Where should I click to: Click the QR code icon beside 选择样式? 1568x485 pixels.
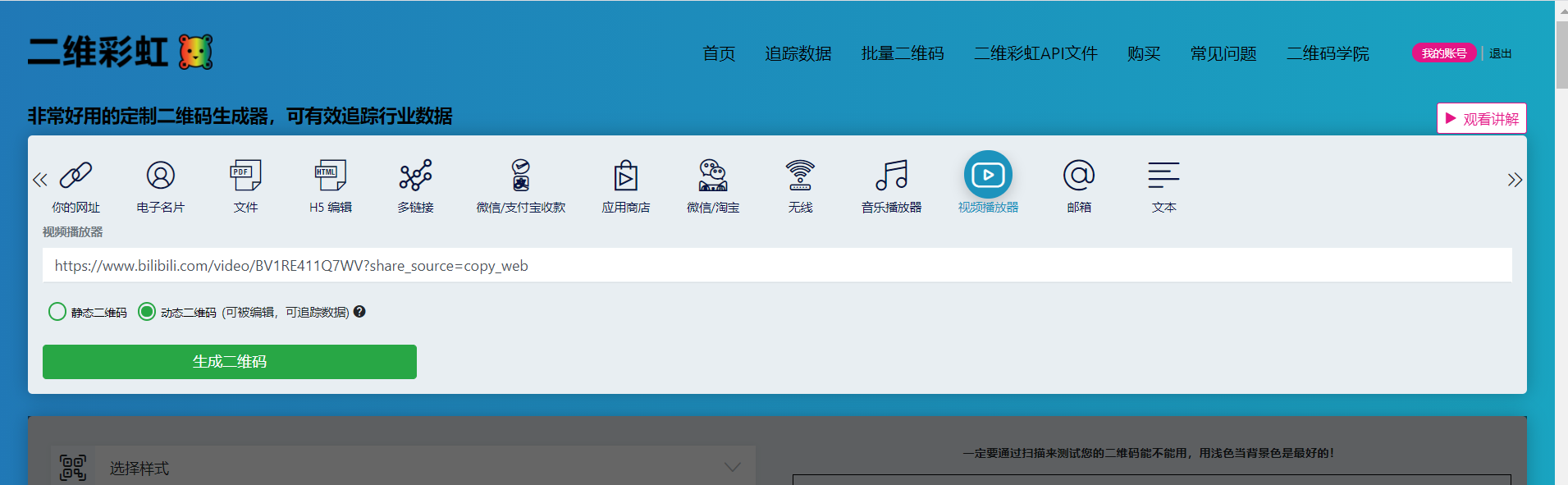pyautogui.click(x=73, y=468)
